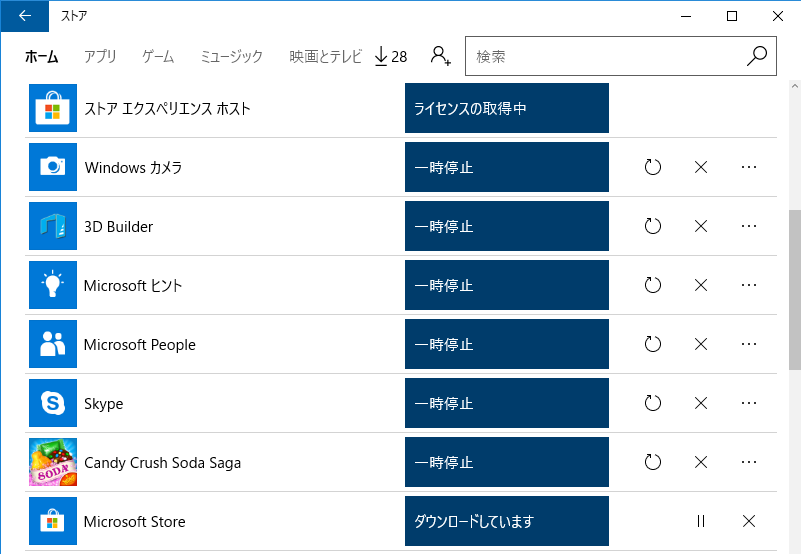Switch to the ミュージック tab

[231, 56]
